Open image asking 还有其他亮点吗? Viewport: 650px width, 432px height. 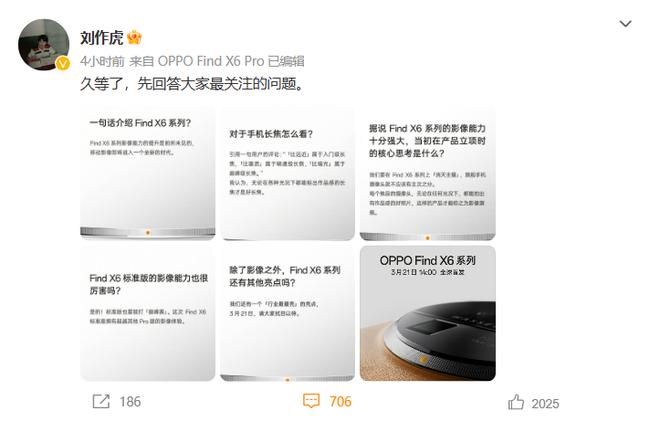287,313
